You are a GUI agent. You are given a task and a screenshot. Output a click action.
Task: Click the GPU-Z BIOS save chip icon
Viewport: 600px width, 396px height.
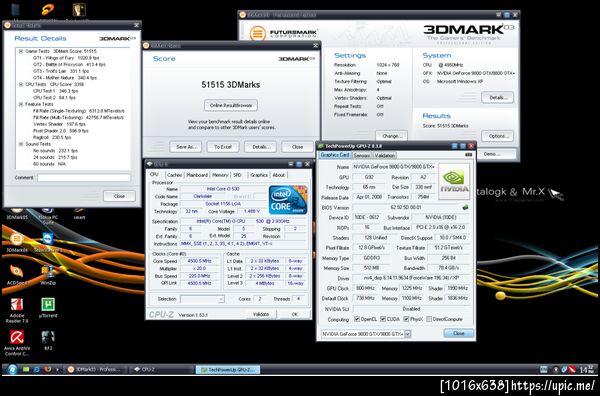click(465, 207)
